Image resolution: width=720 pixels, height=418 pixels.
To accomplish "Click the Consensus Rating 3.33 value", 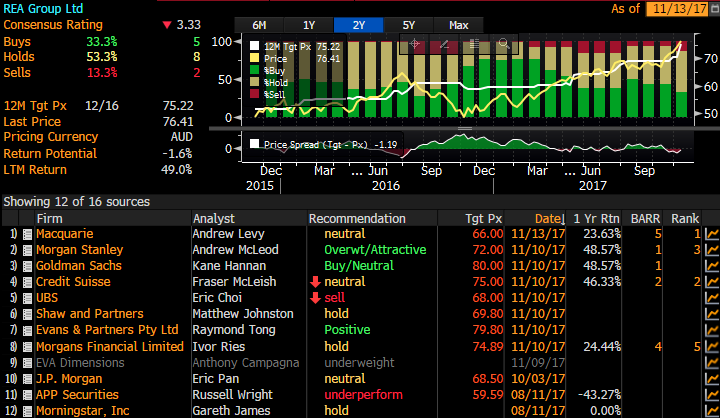I will click(188, 25).
